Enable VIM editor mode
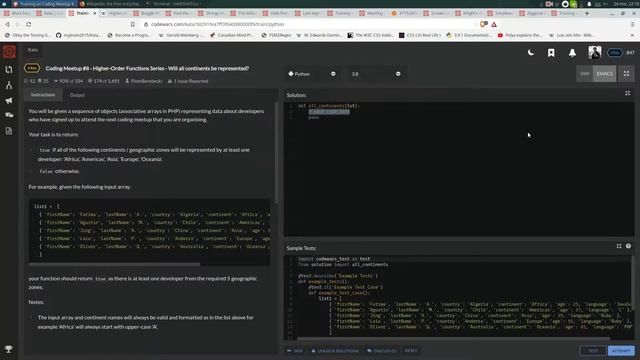 tap(584, 74)
